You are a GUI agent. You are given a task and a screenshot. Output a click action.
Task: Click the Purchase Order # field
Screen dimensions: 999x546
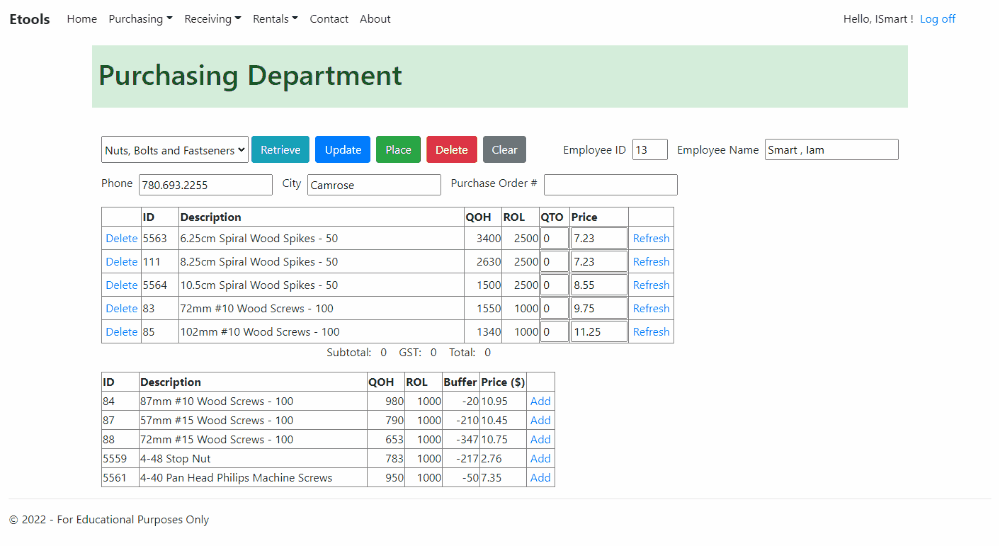click(610, 185)
